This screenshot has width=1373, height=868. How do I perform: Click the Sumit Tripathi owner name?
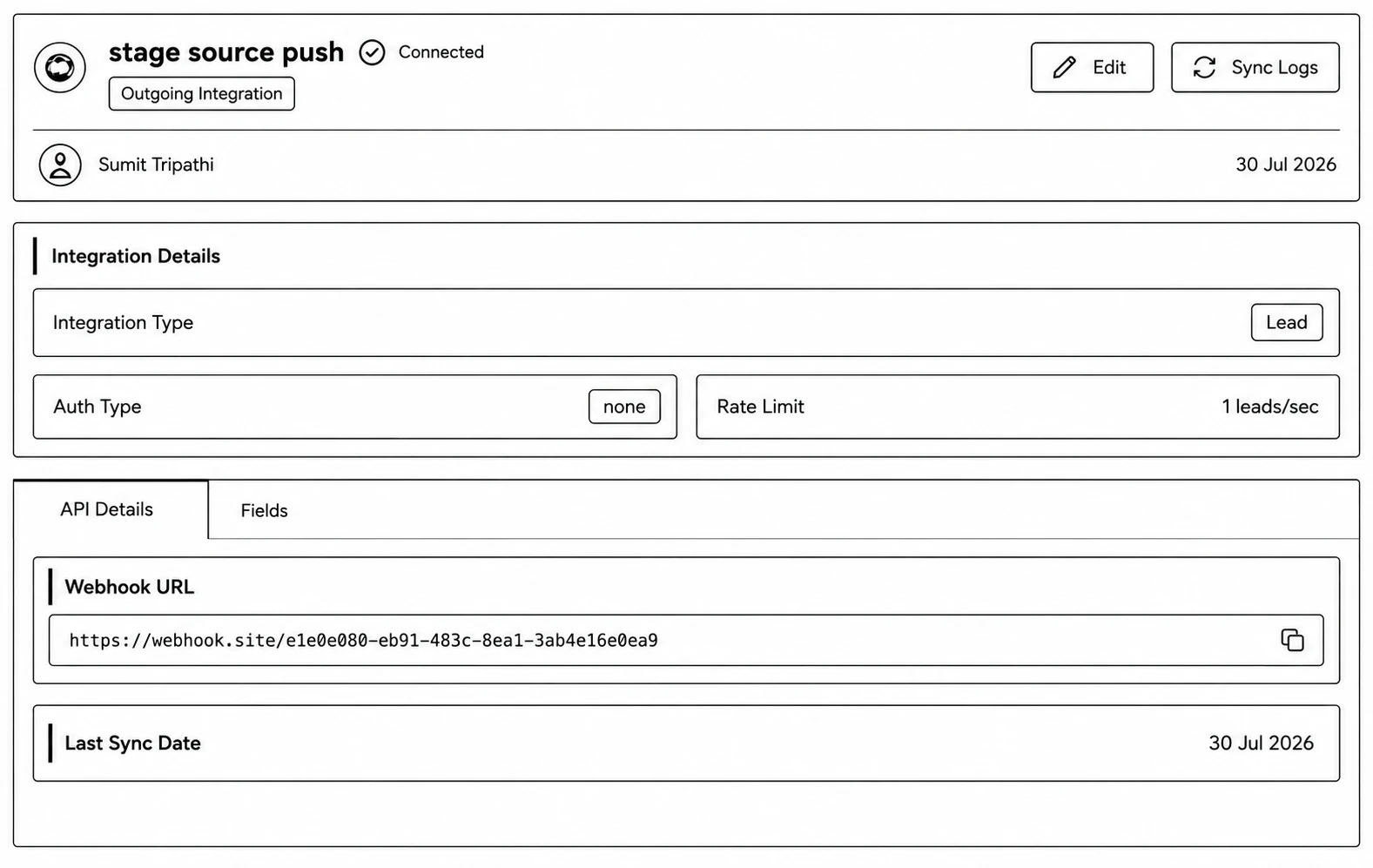[156, 165]
